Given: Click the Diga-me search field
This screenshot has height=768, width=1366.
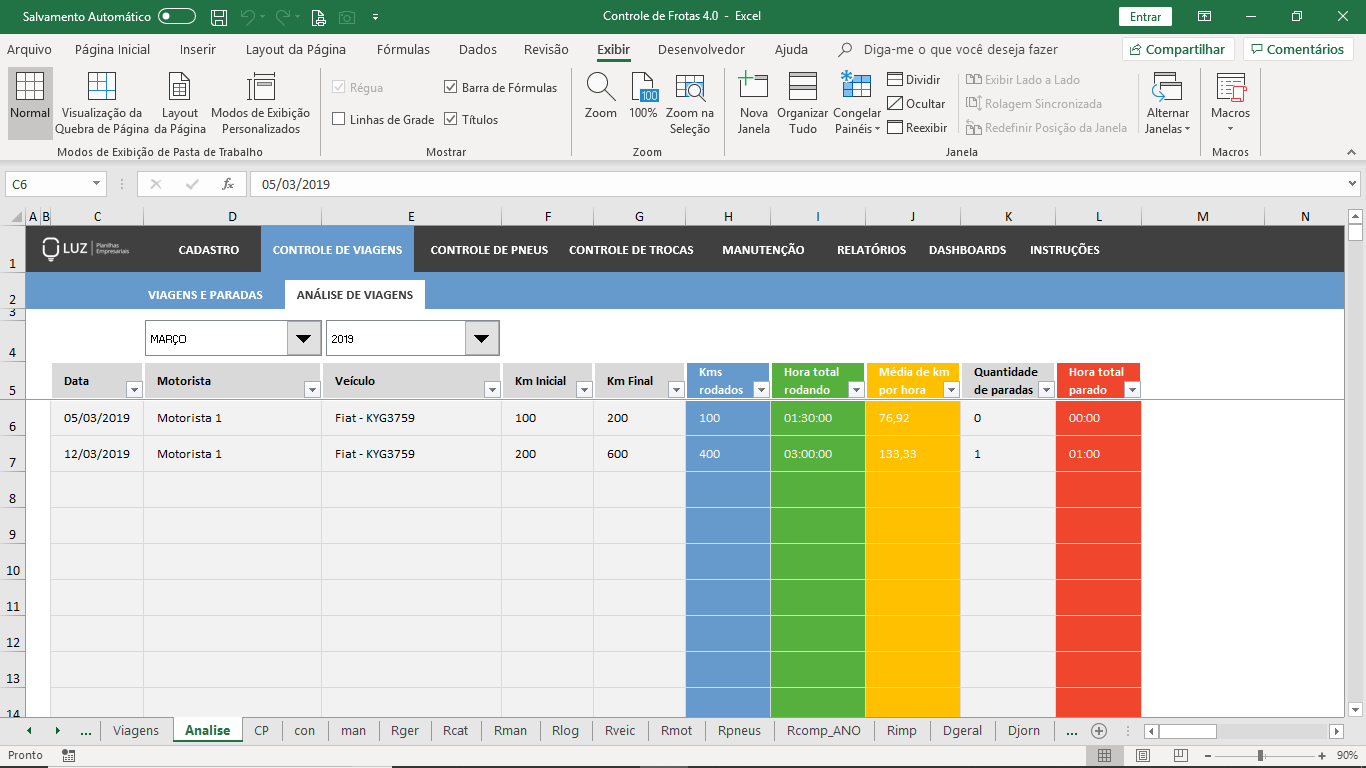Looking at the screenshot, I should pyautogui.click(x=960, y=49).
